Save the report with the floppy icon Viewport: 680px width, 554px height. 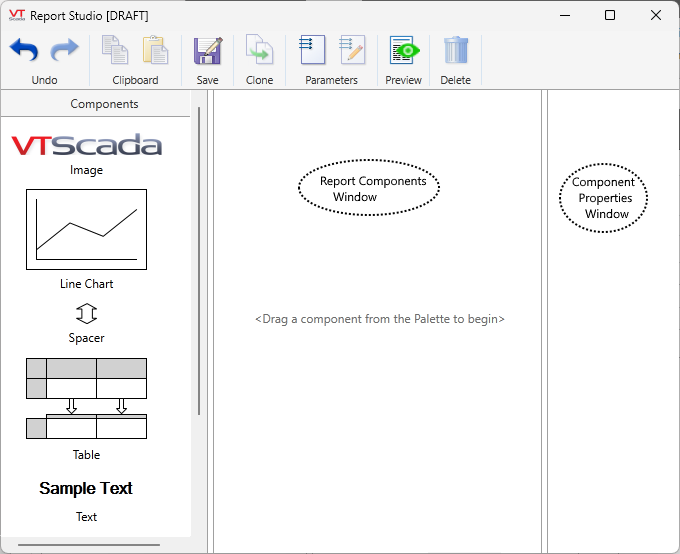click(x=208, y=50)
